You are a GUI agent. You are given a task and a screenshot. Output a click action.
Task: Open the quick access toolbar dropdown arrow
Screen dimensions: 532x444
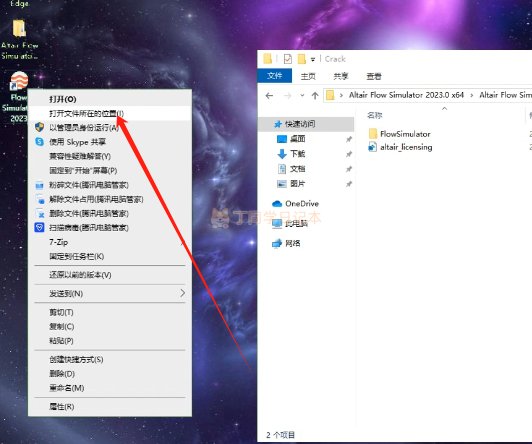pos(312,59)
